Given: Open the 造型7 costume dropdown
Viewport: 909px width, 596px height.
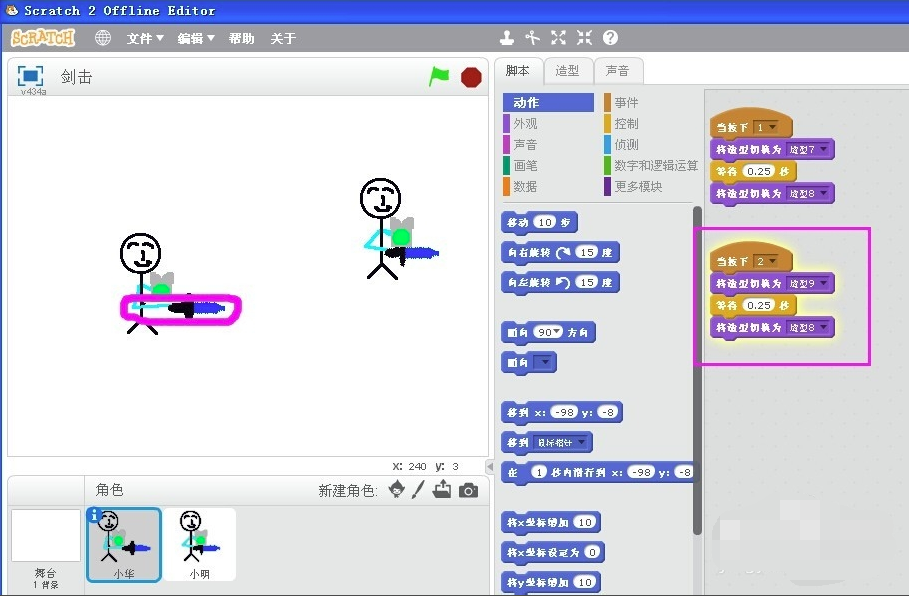Looking at the screenshot, I should (x=809, y=150).
